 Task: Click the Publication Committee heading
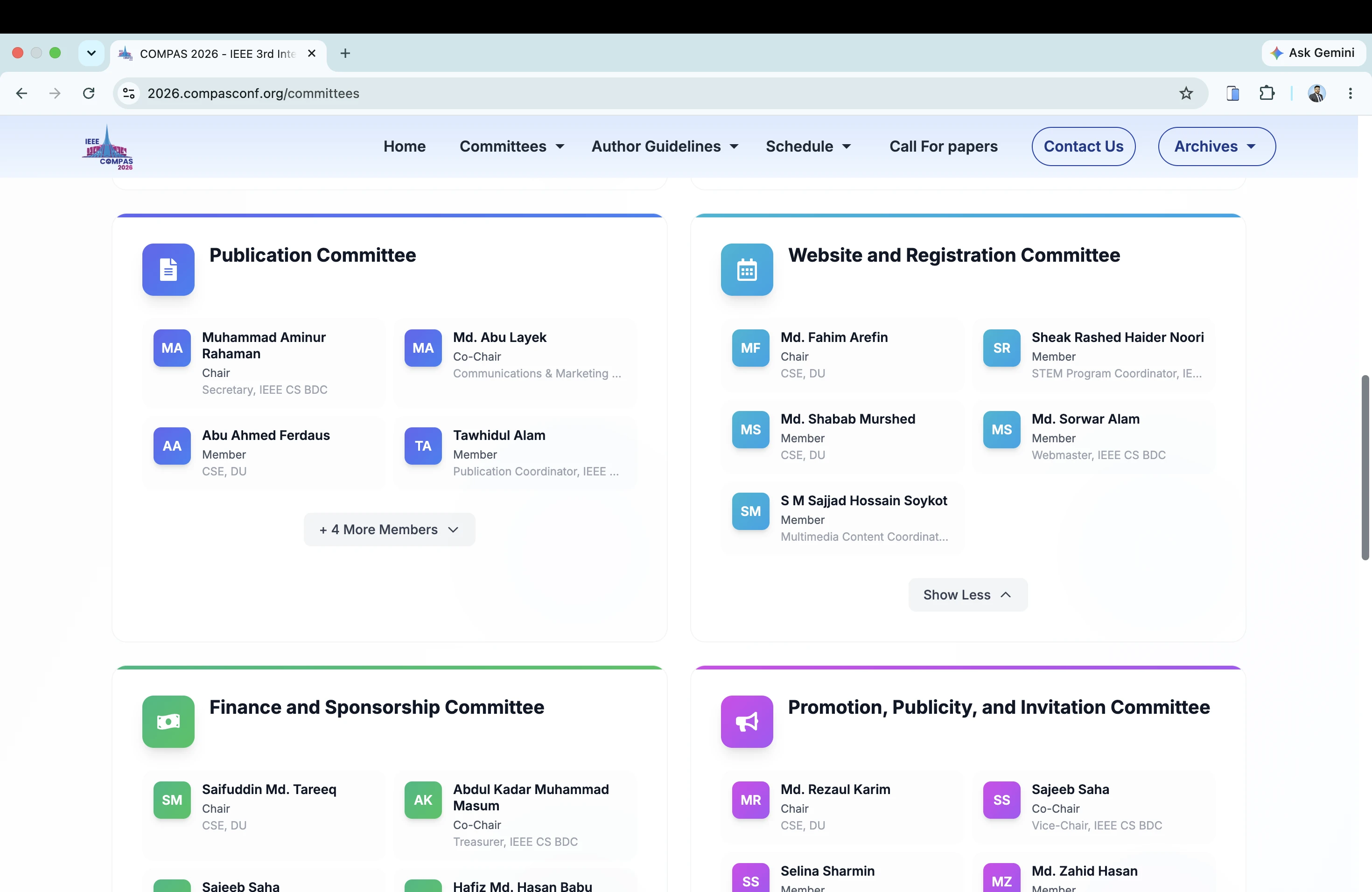pos(313,255)
